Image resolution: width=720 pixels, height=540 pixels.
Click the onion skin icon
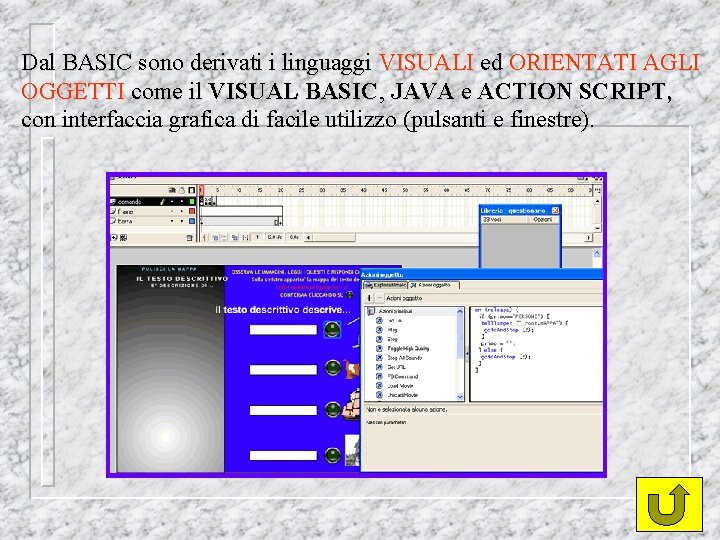tap(215, 237)
